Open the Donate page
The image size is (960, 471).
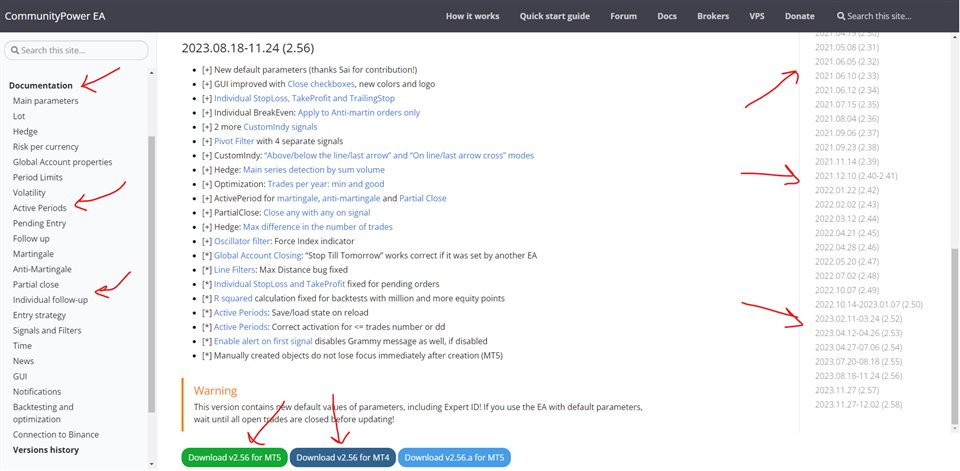click(x=800, y=17)
